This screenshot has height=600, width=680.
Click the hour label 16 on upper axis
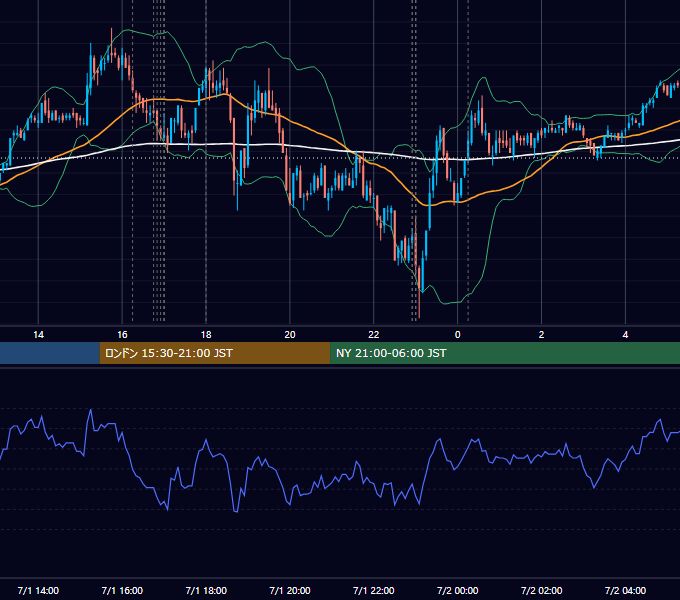click(122, 335)
